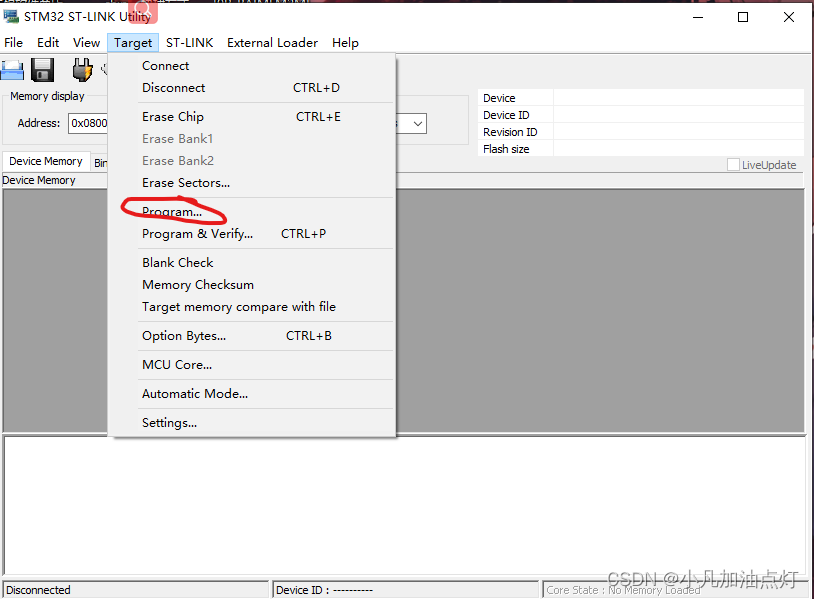Click the Device value field
814x599 pixels.
(679, 98)
